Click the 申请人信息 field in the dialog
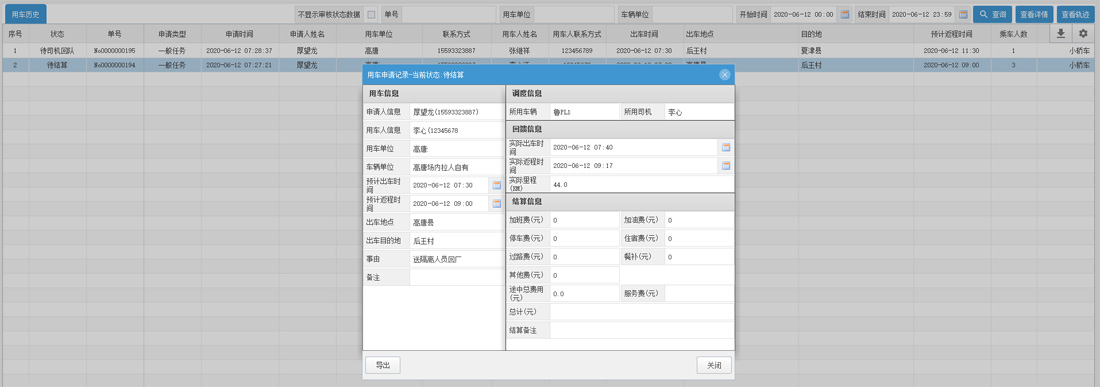 [x=456, y=111]
